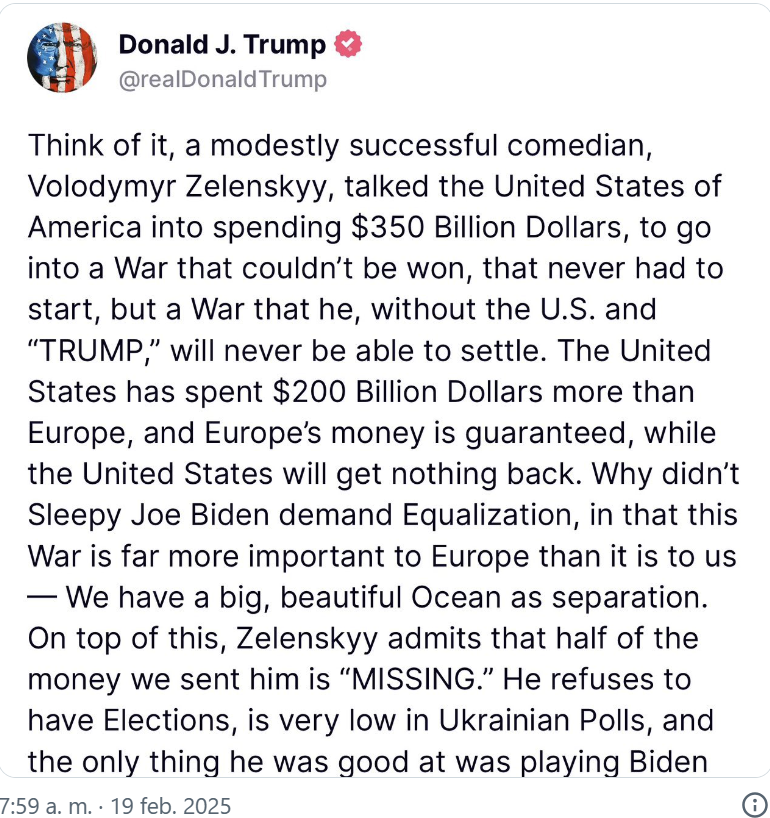This screenshot has width=770, height=818.
Task: Click the quoted word "MISSING." in the post
Action: pyautogui.click(x=416, y=680)
